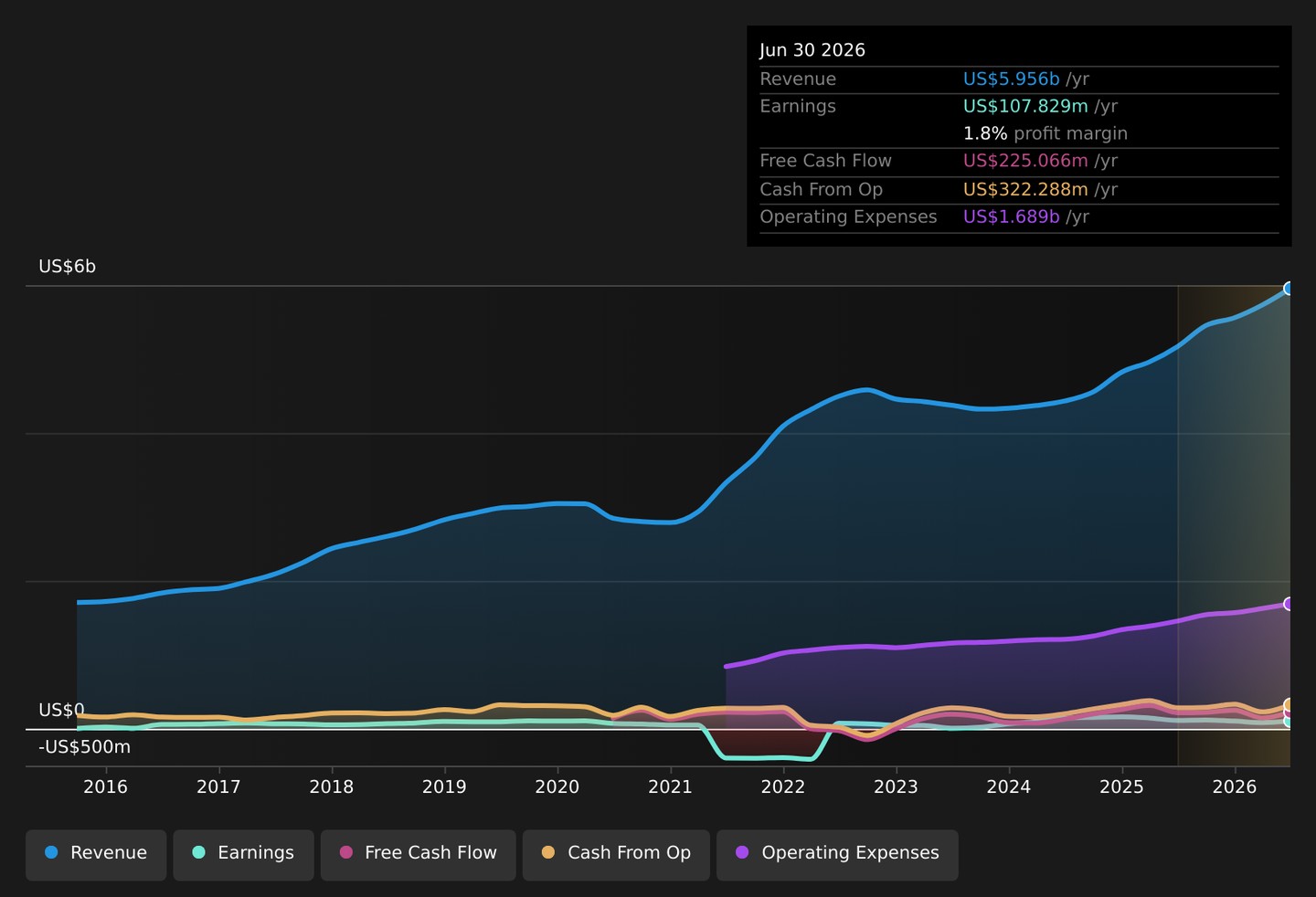Click the teal Earnings legend dot
The width and height of the screenshot is (1316, 897).
coord(198,852)
